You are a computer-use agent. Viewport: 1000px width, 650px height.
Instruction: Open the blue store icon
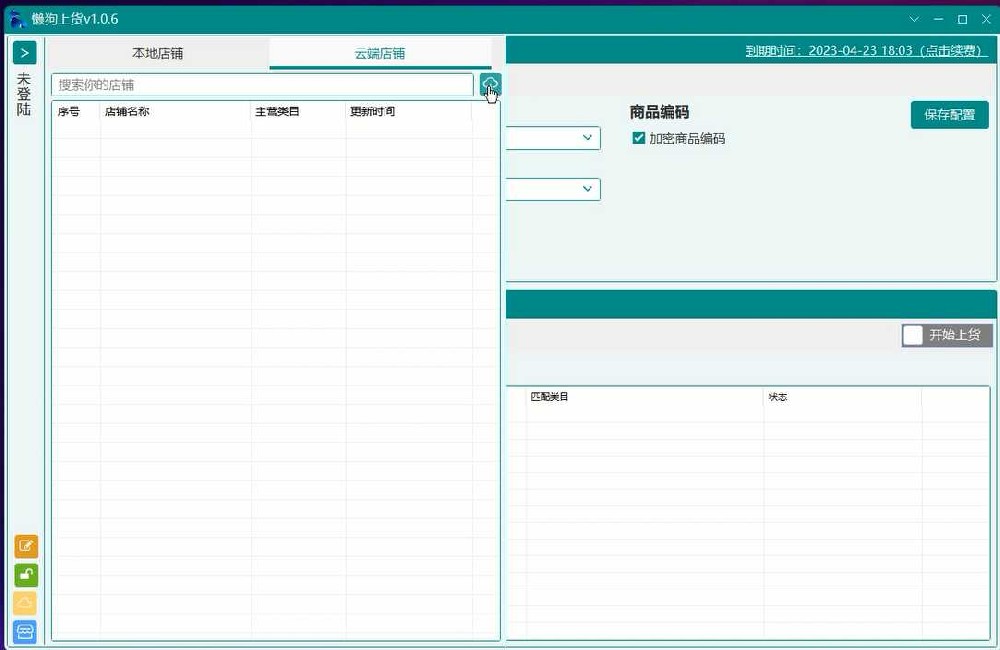click(x=26, y=632)
